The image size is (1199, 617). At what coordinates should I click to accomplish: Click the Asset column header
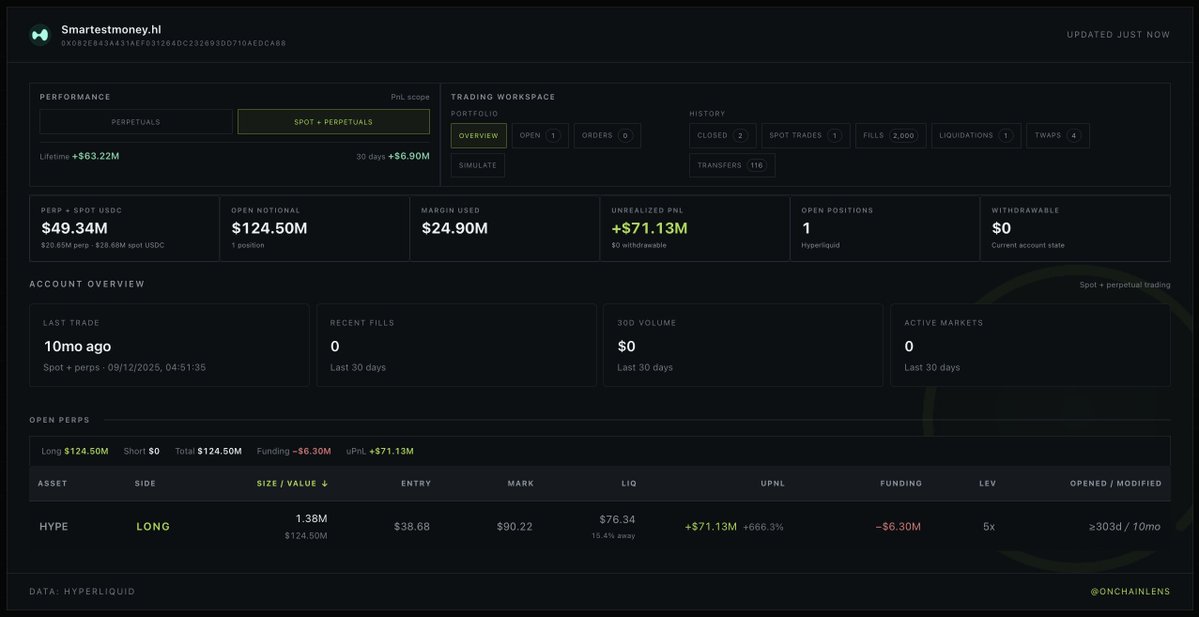[53, 483]
